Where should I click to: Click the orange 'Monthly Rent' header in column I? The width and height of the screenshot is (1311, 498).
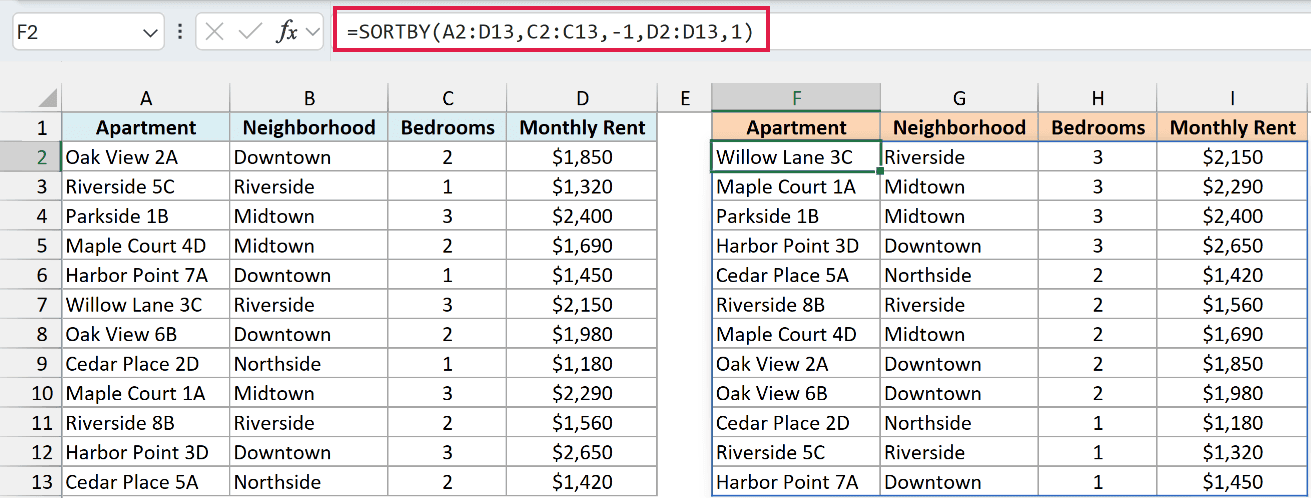pos(1232,127)
